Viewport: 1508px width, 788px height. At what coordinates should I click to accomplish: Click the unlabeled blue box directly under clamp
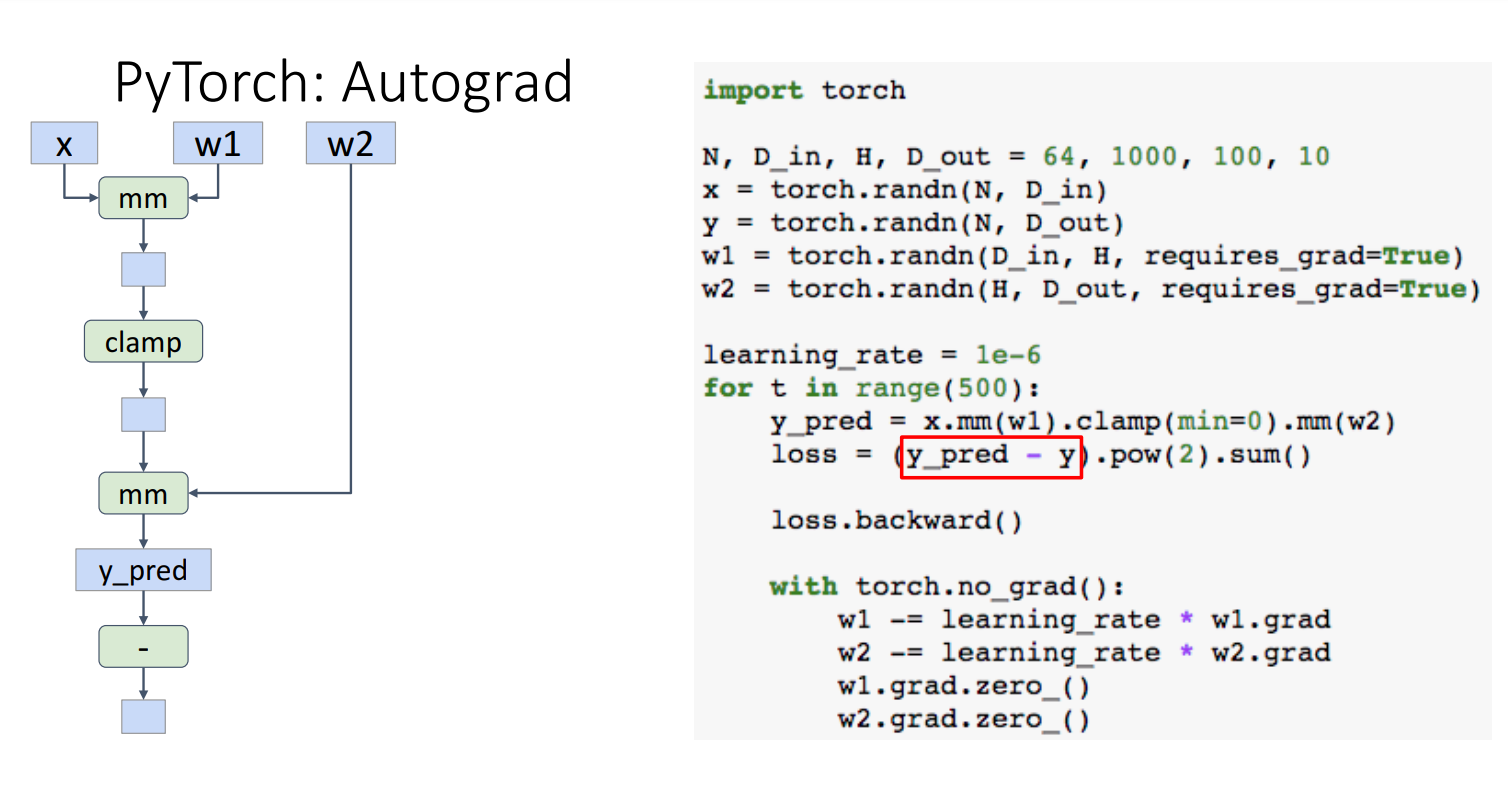tap(143, 414)
